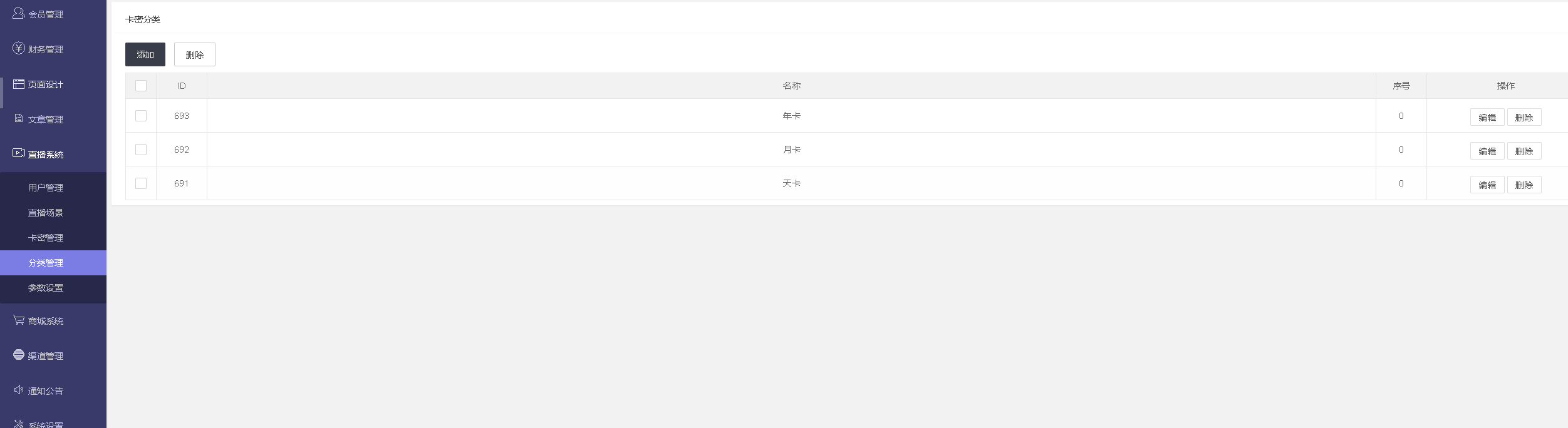Screen dimensions: 1568x428
Task: Edit the 年卡 category row
Action: click(1487, 117)
